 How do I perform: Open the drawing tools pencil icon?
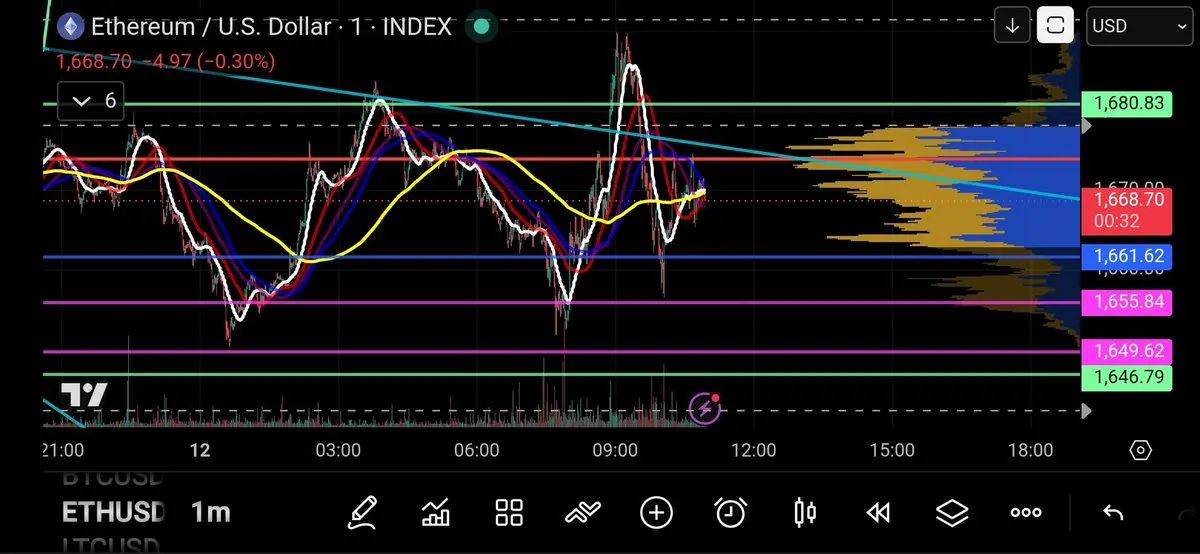pos(362,513)
